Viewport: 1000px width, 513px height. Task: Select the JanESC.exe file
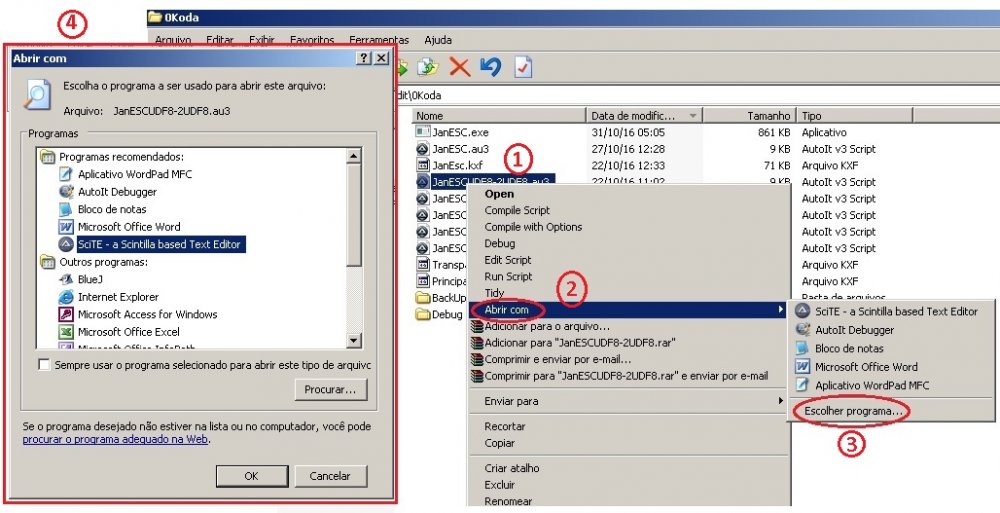click(x=460, y=133)
